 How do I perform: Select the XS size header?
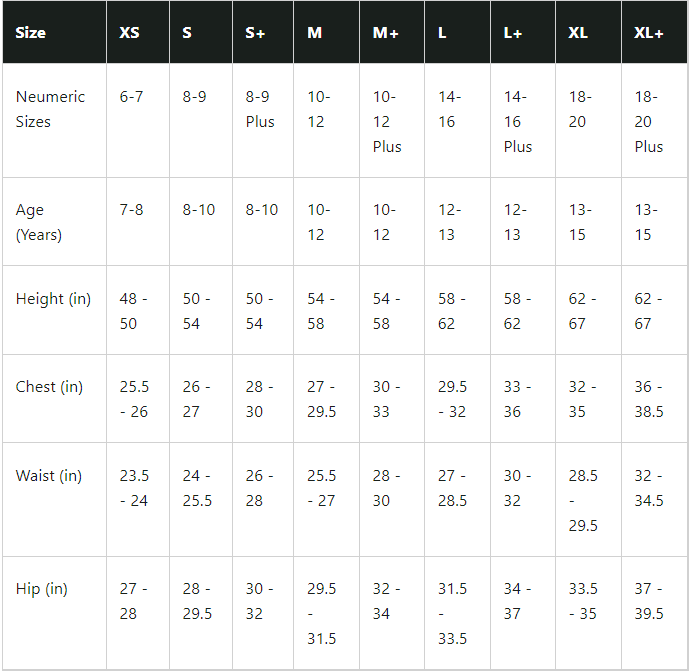click(130, 32)
